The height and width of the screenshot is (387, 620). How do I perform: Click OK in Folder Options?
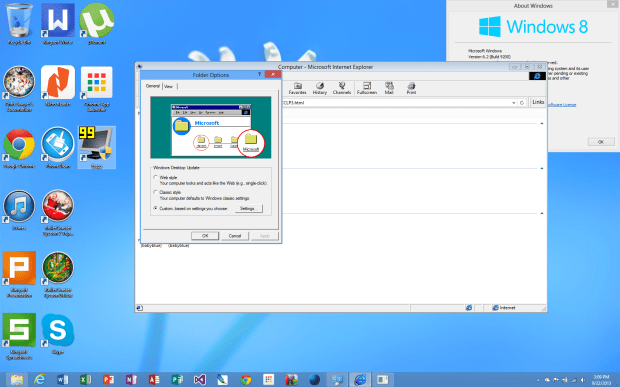tap(205, 236)
